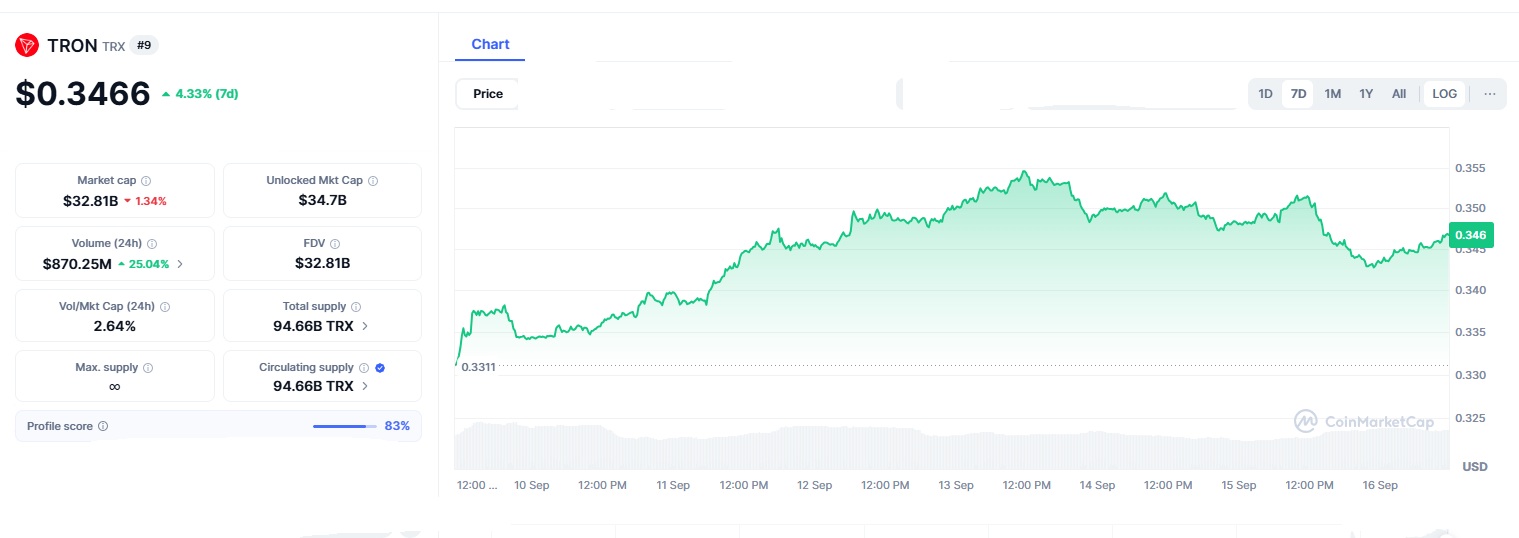This screenshot has width=1519, height=538.
Task: Click the $870.25M volume value
Action: point(77,264)
